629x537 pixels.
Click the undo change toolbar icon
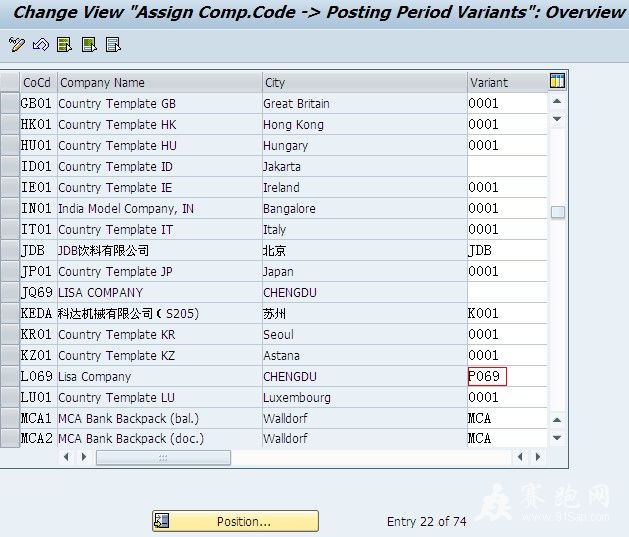coord(41,45)
